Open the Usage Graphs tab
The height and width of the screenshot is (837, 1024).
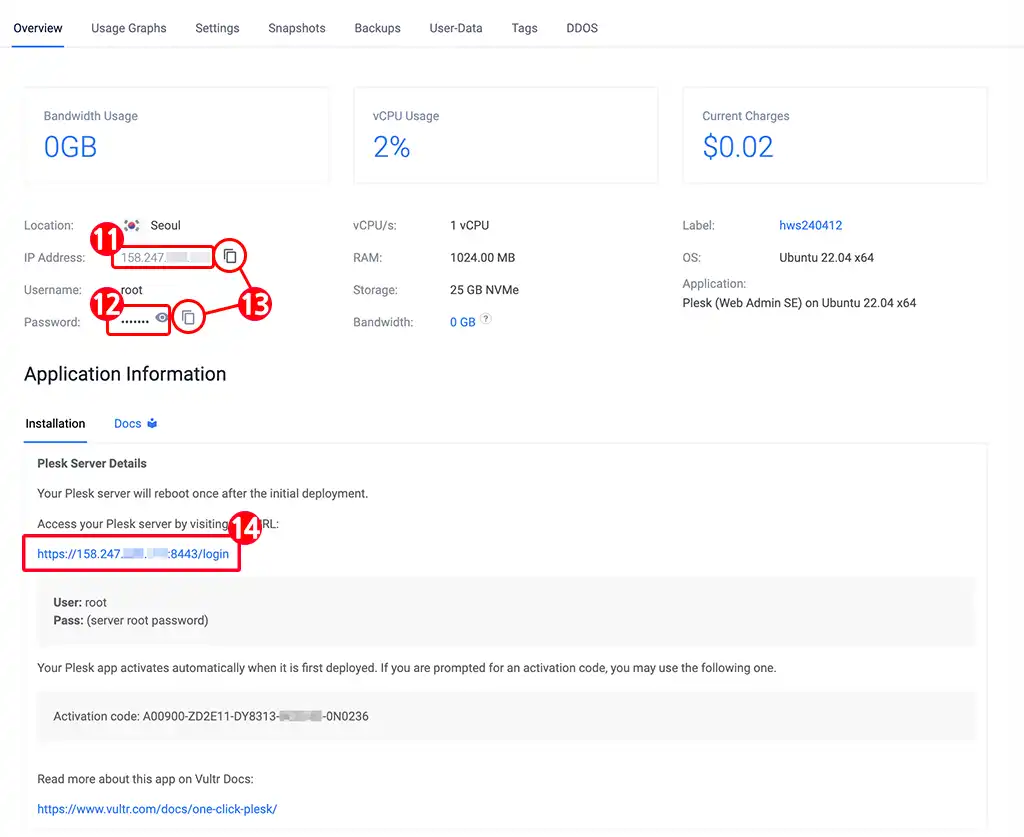(129, 28)
